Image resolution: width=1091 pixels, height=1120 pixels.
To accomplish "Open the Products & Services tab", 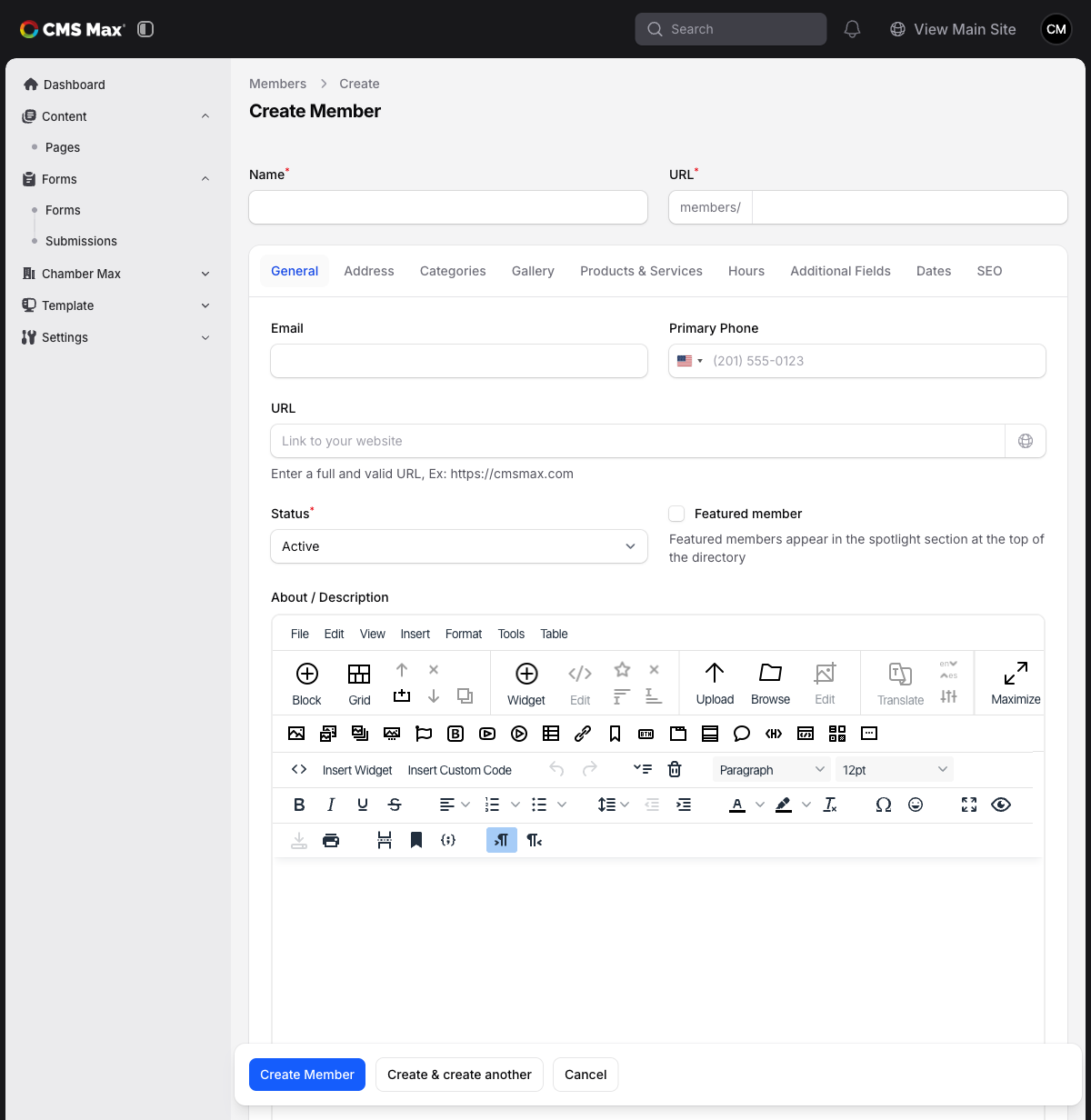I will click(641, 271).
